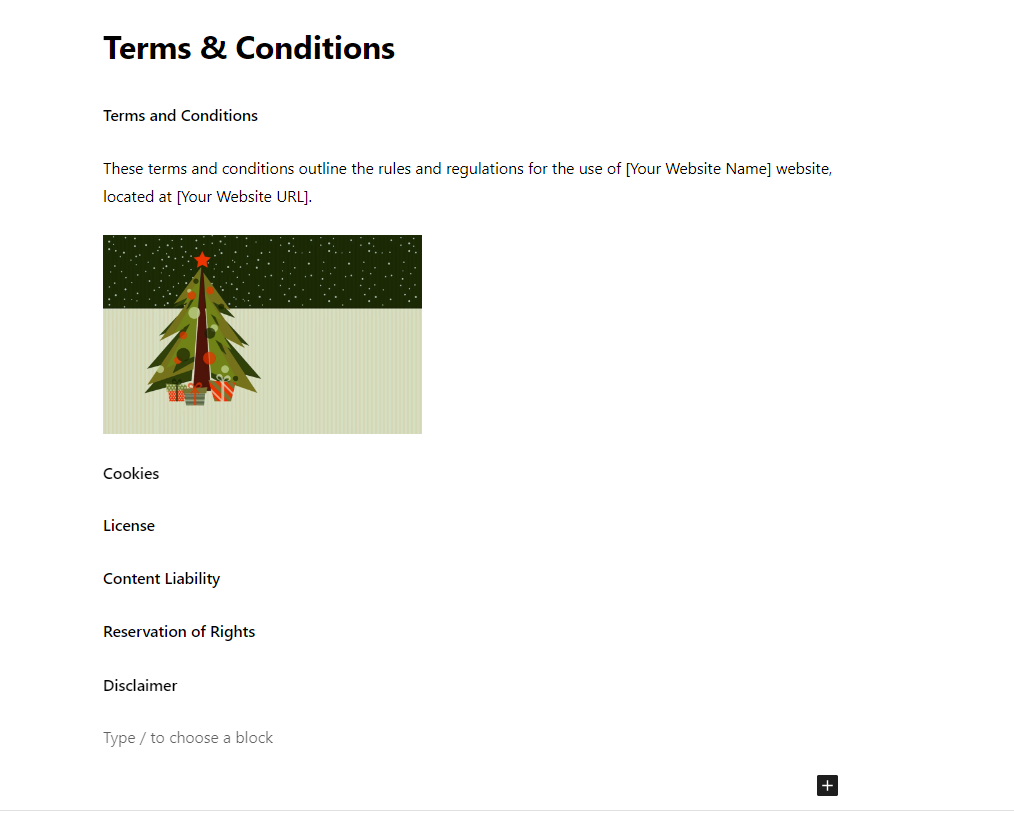The width and height of the screenshot is (1014, 822).
Task: Select the Christmas tree image block
Action: tap(263, 334)
